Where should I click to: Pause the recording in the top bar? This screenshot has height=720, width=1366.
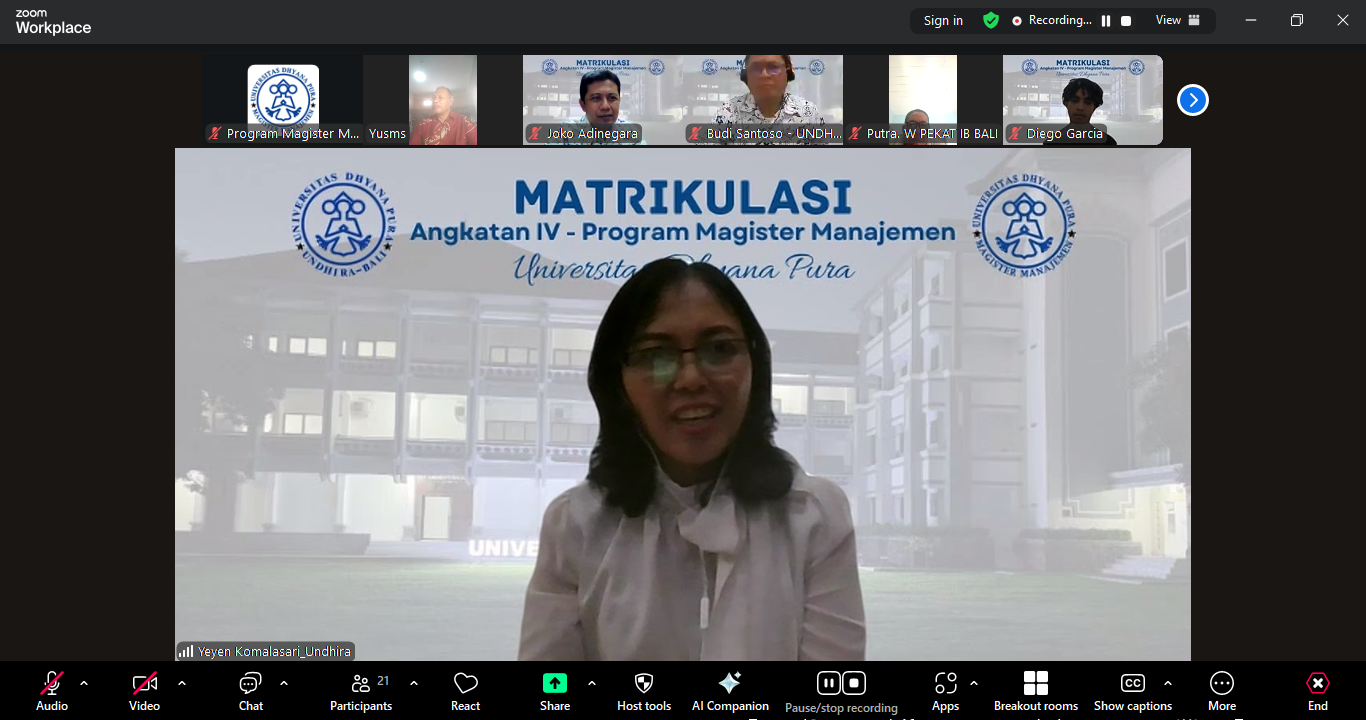[x=1106, y=20]
